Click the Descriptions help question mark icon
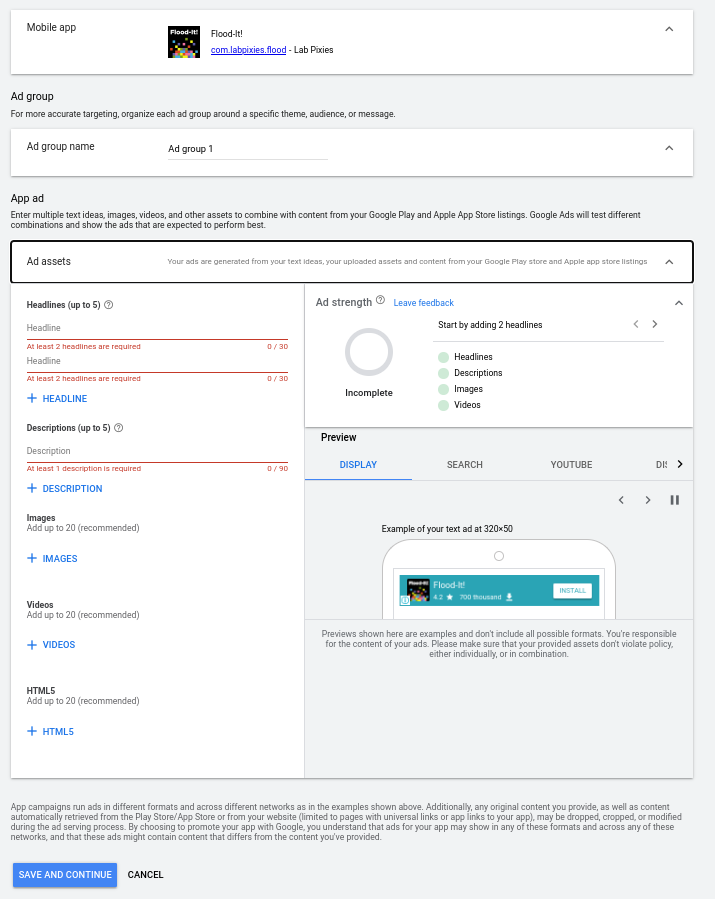 click(x=119, y=428)
